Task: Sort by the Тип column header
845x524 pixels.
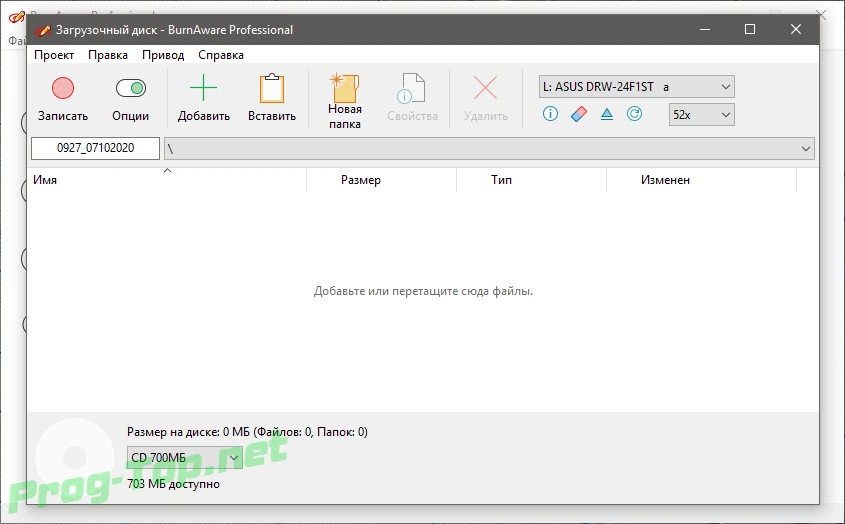Action: (531, 180)
